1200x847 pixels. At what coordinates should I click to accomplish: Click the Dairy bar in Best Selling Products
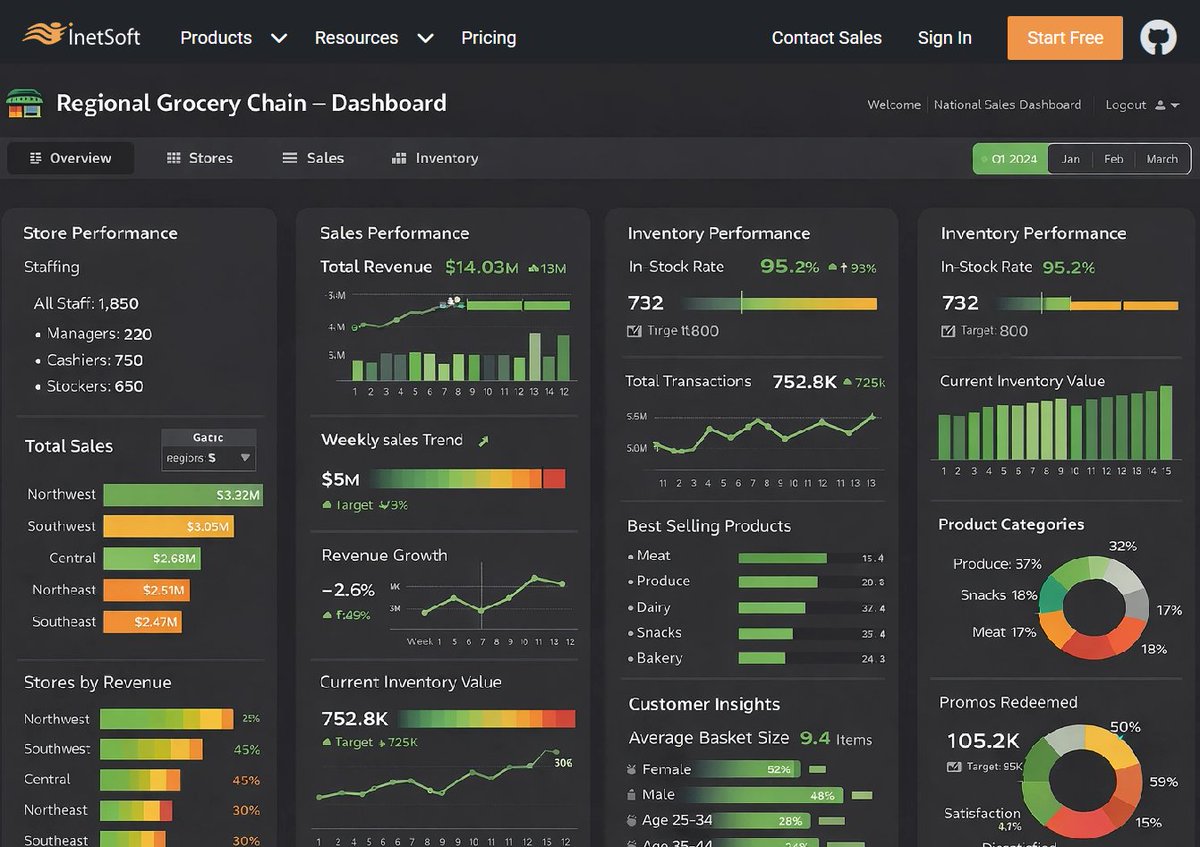[772, 608]
